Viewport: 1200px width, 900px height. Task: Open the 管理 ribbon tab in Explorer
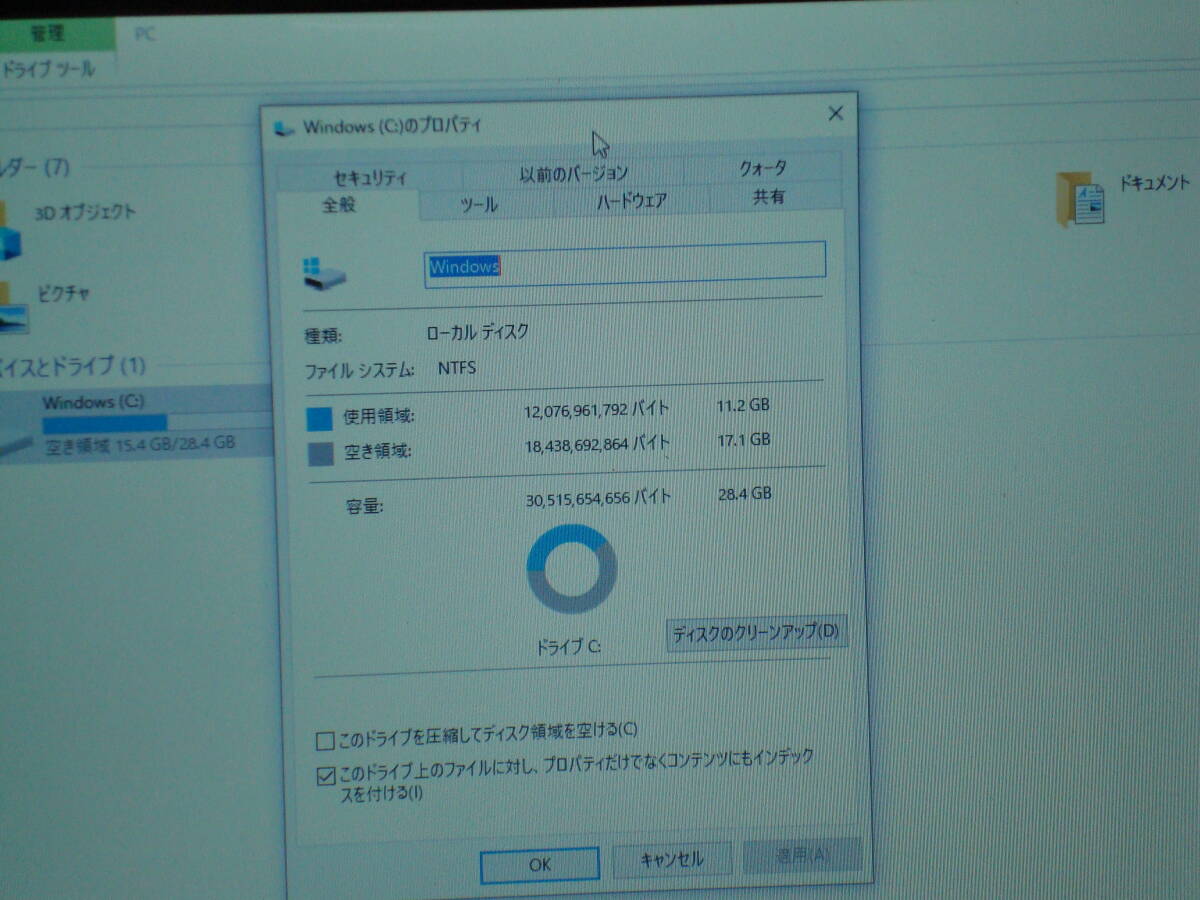point(46,33)
